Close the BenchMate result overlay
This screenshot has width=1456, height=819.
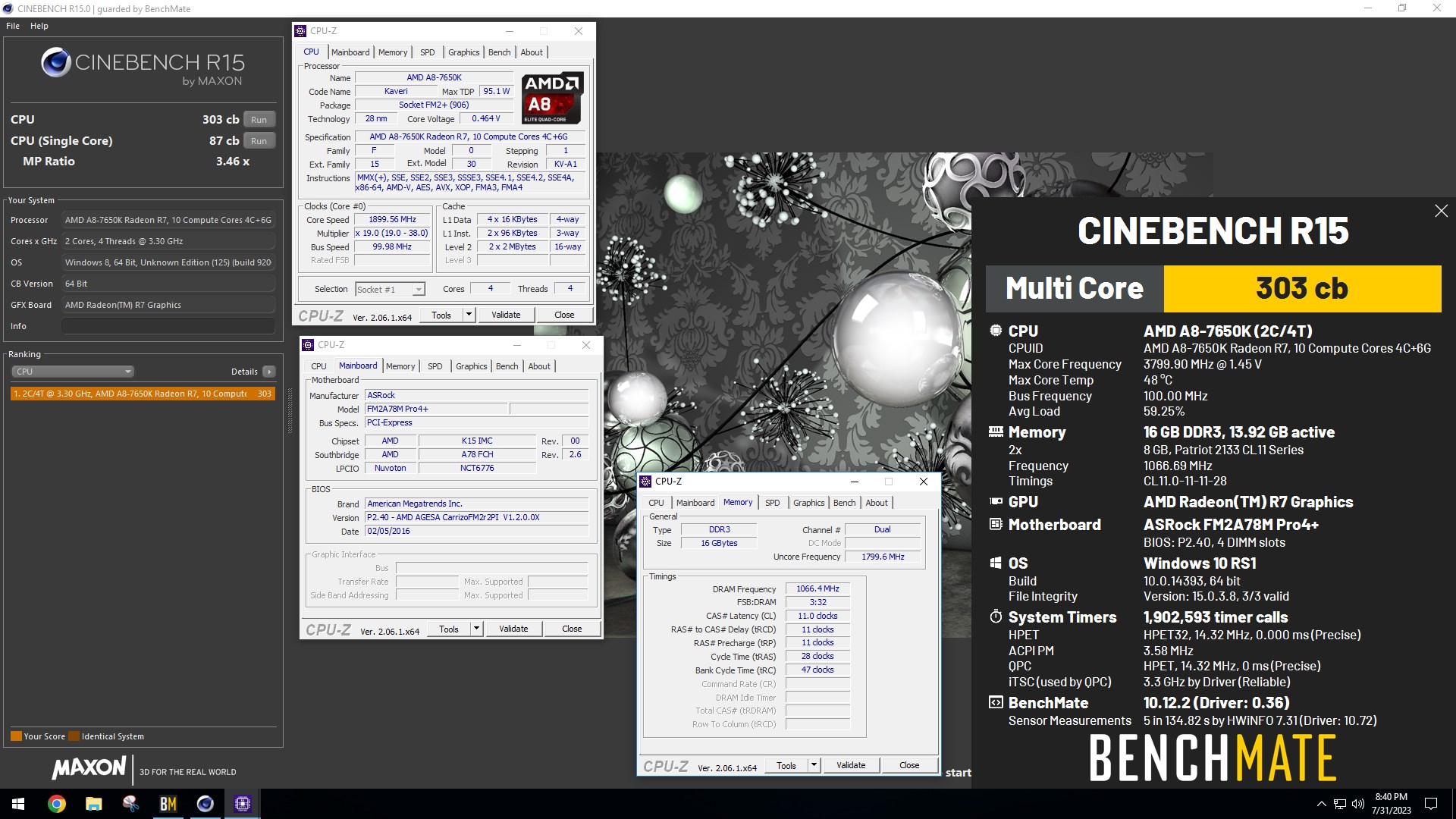coord(1441,211)
